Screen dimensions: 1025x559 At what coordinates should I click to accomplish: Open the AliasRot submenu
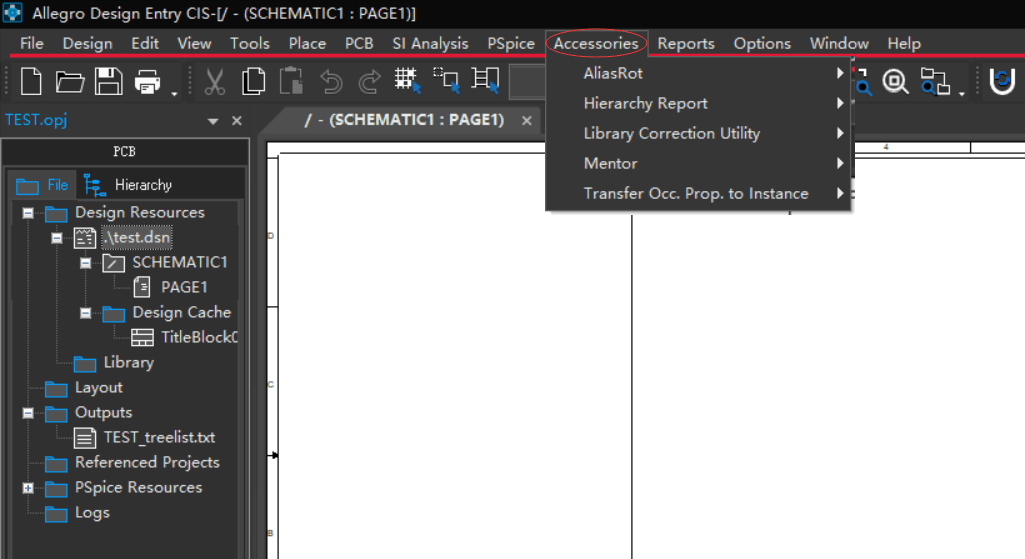698,73
